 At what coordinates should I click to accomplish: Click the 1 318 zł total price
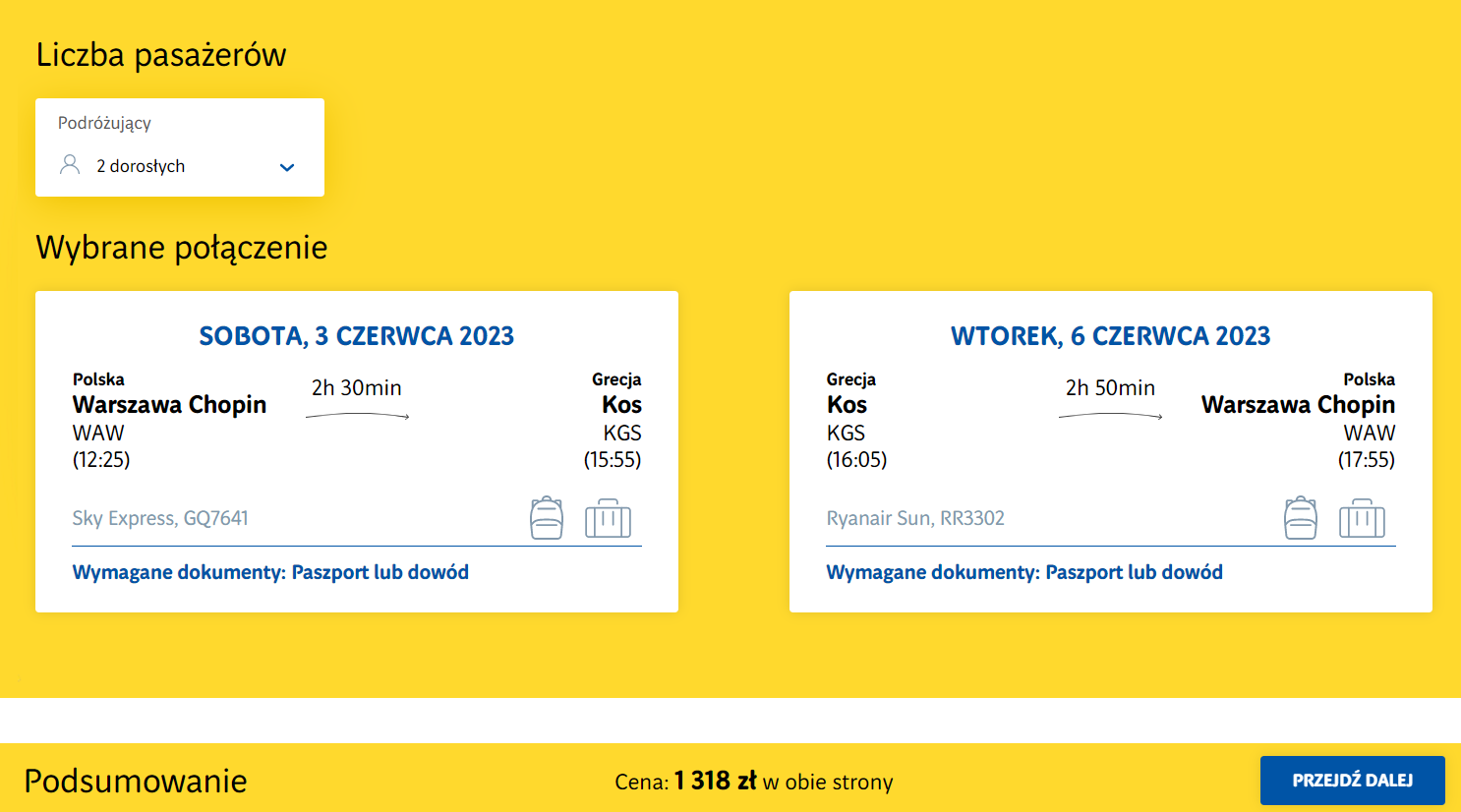pyautogui.click(x=715, y=782)
